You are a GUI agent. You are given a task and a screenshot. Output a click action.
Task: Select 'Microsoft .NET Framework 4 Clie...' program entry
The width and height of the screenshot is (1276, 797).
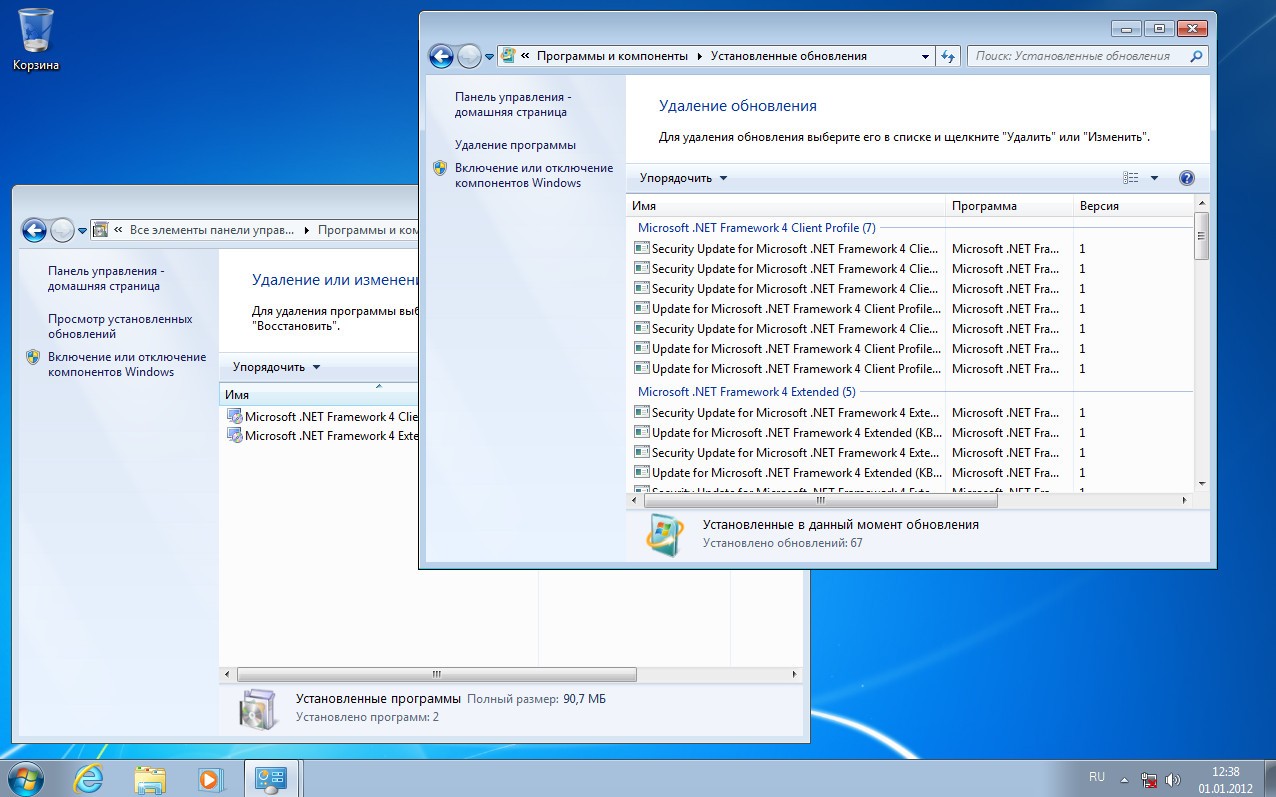coord(323,417)
